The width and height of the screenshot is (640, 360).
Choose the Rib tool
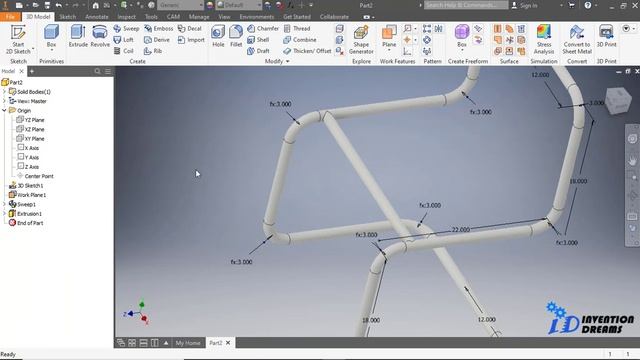[153, 51]
